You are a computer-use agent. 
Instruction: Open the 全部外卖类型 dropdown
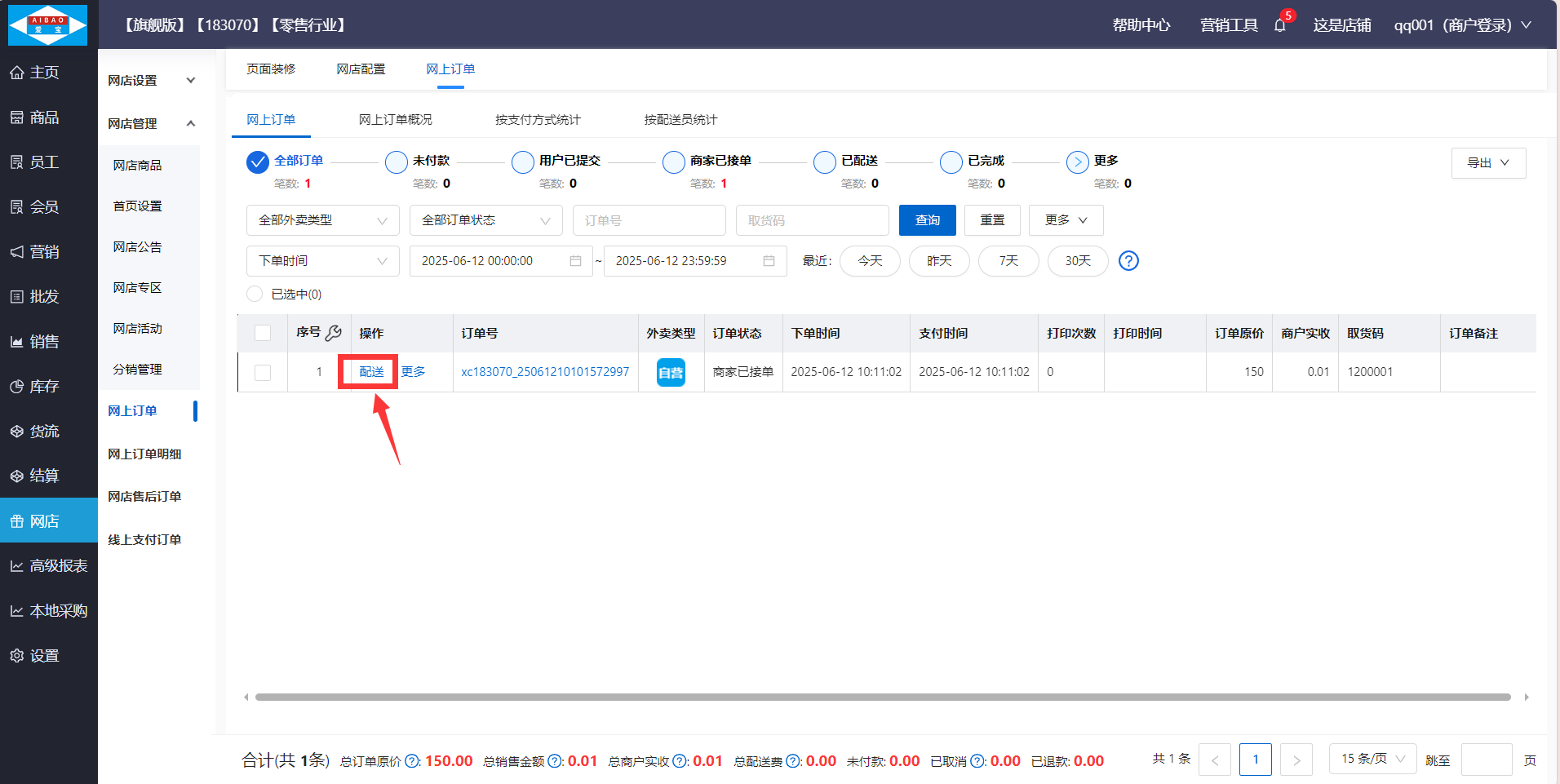tap(322, 220)
